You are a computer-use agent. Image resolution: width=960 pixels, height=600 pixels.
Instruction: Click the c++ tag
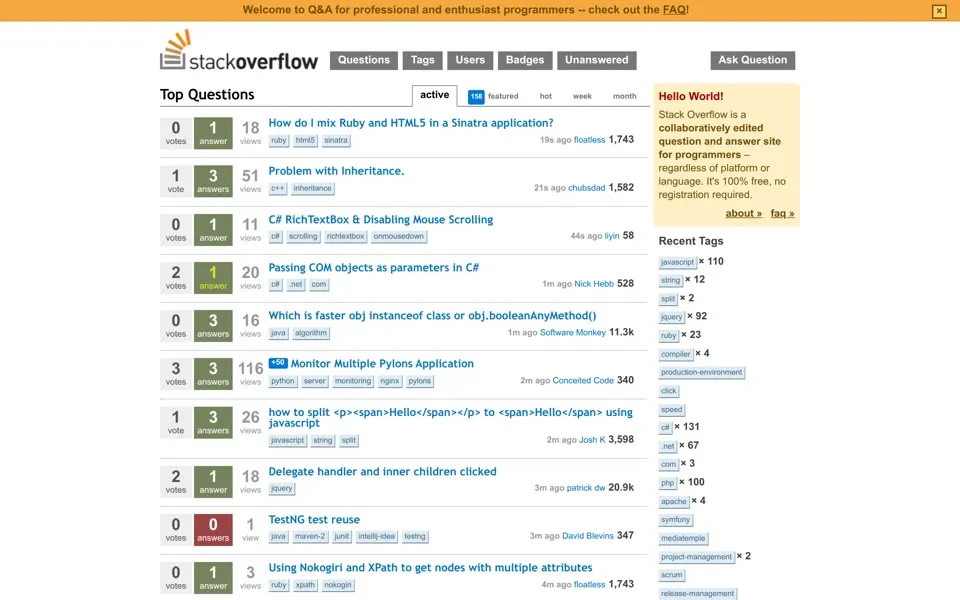click(277, 189)
